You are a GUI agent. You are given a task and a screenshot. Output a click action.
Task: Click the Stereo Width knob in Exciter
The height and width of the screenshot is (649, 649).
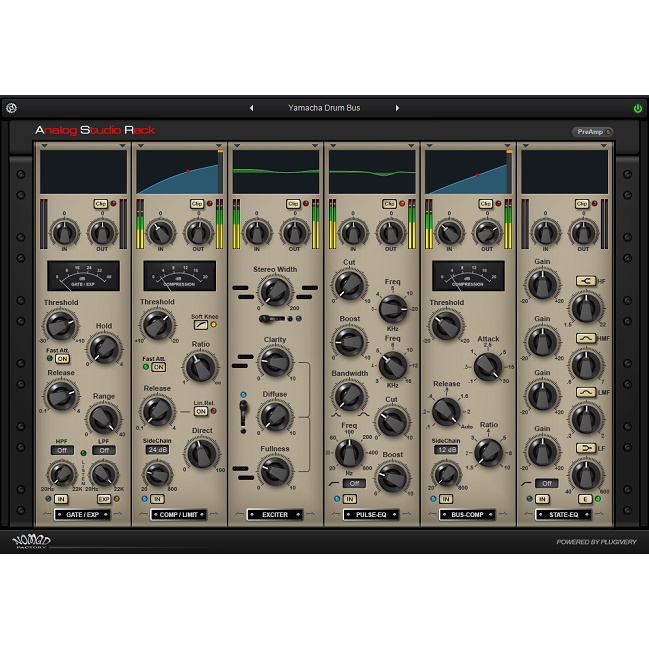click(x=275, y=292)
